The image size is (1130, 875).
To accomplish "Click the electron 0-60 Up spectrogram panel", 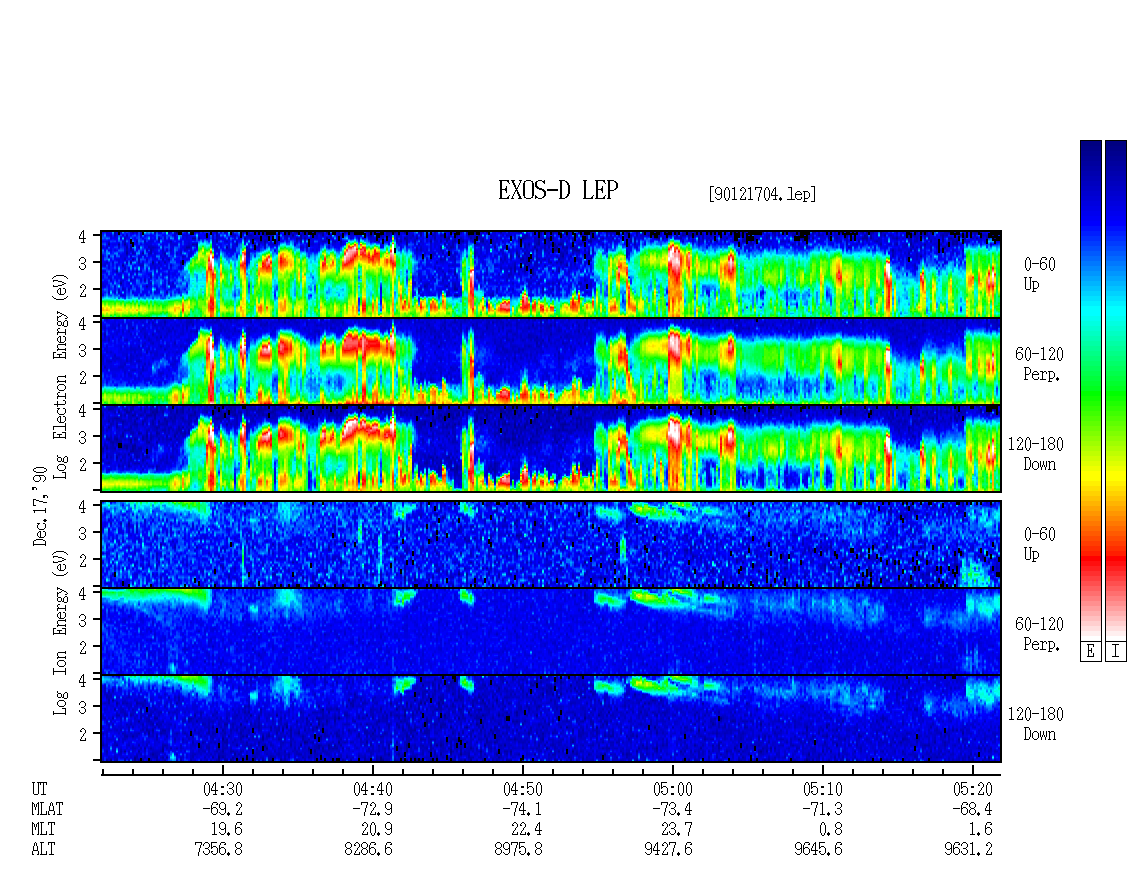I will (x=551, y=274).
